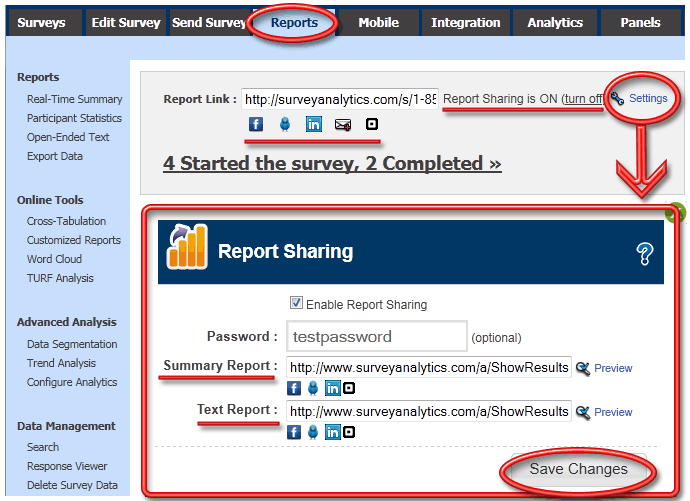The width and height of the screenshot is (690, 501).
Task: Click the Password input field
Action: pyautogui.click(x=377, y=336)
